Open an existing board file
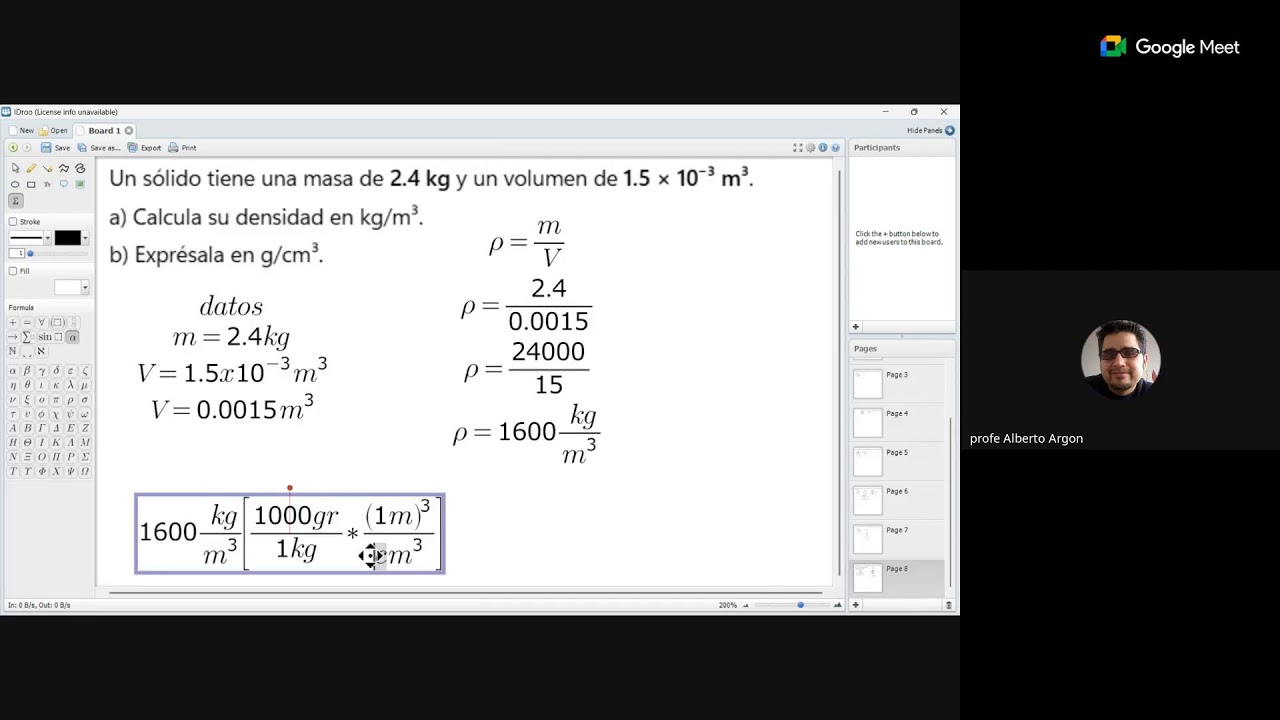Image resolution: width=1280 pixels, height=720 pixels. coord(53,131)
